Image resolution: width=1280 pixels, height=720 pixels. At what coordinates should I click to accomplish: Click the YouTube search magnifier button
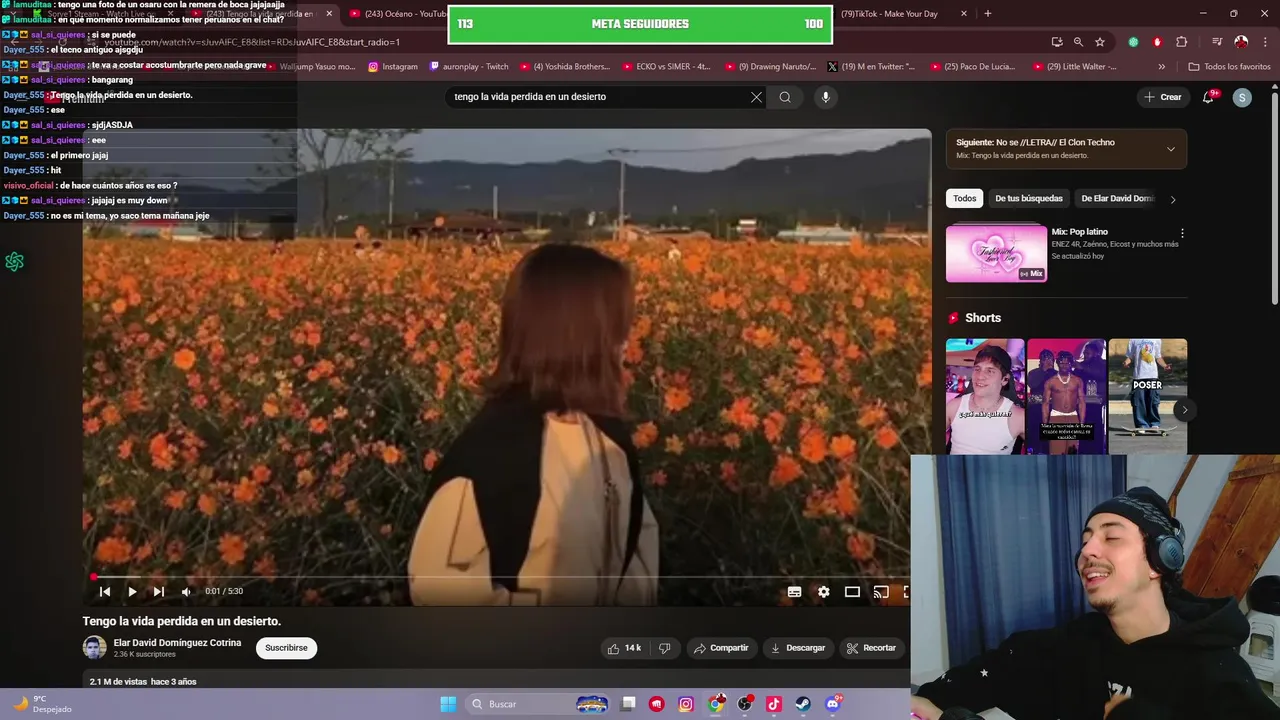(785, 97)
